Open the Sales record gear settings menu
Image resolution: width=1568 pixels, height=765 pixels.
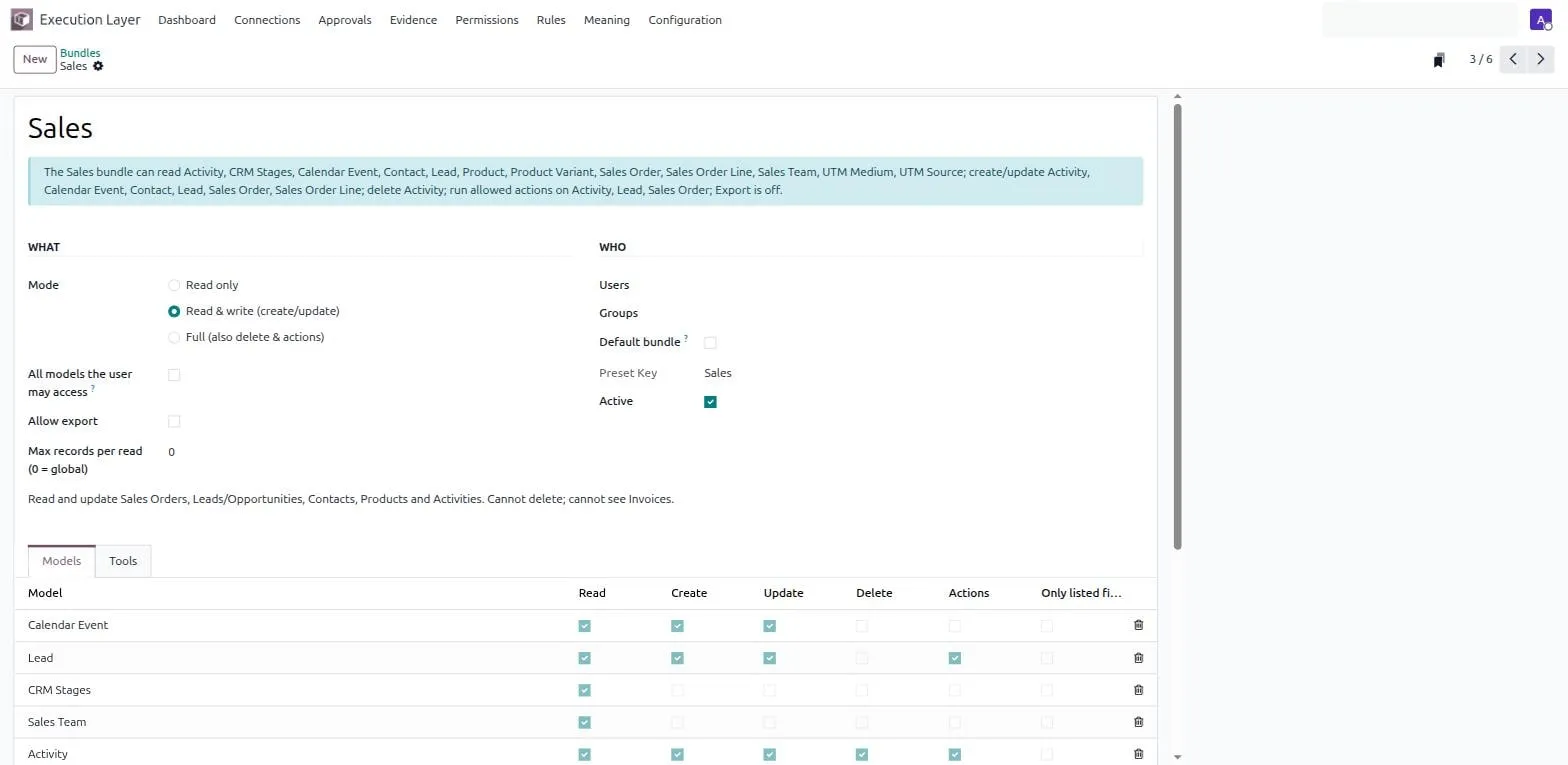tap(98, 66)
